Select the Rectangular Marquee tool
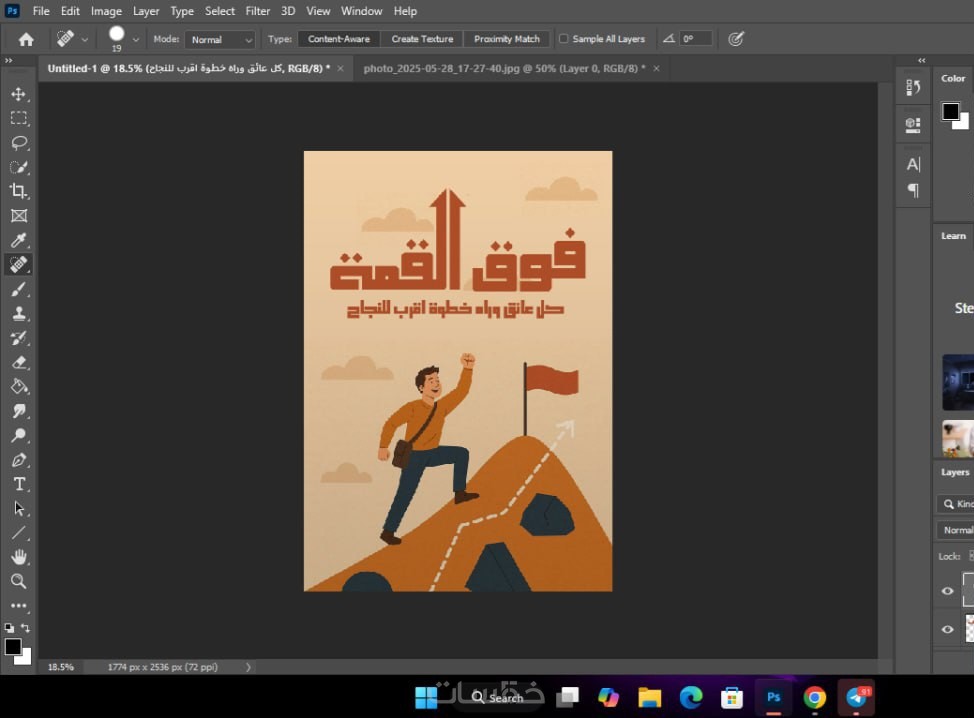Screen dimensions: 974x718 19,118
